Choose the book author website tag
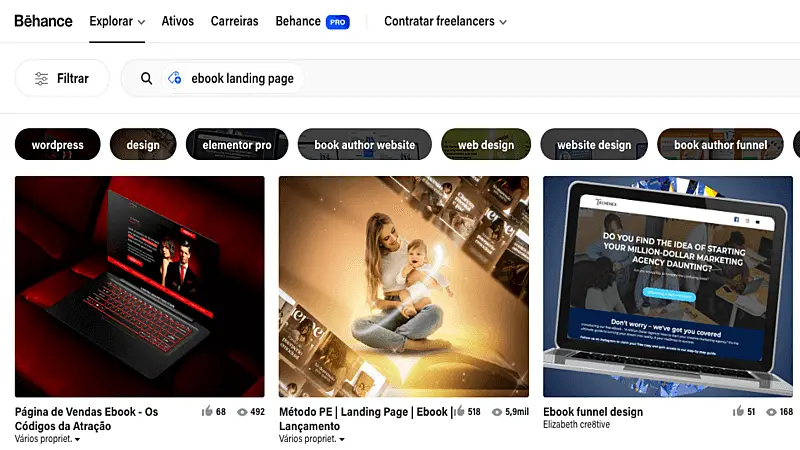 [x=365, y=144]
